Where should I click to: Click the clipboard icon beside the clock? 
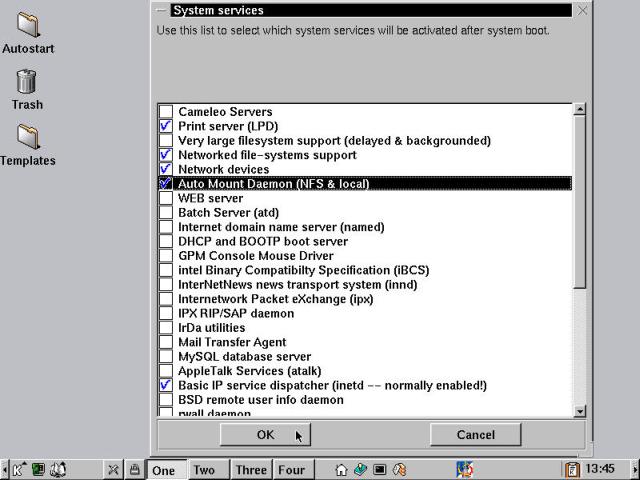click(x=572, y=469)
